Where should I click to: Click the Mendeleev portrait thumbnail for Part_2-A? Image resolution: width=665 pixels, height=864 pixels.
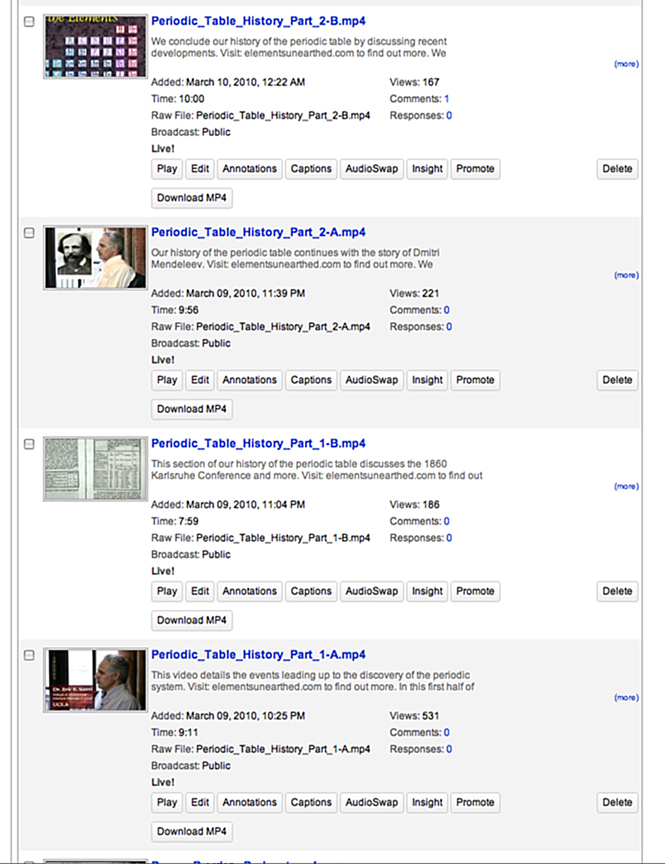(95, 258)
